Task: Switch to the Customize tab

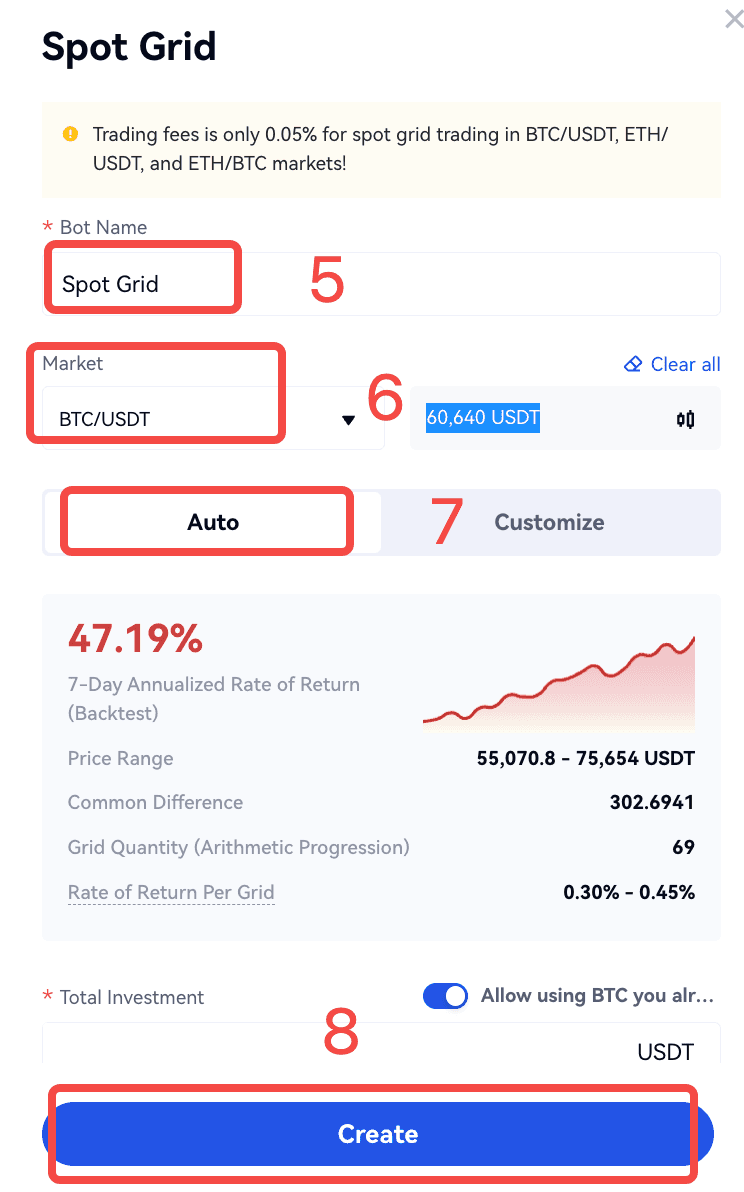Action: (x=549, y=522)
